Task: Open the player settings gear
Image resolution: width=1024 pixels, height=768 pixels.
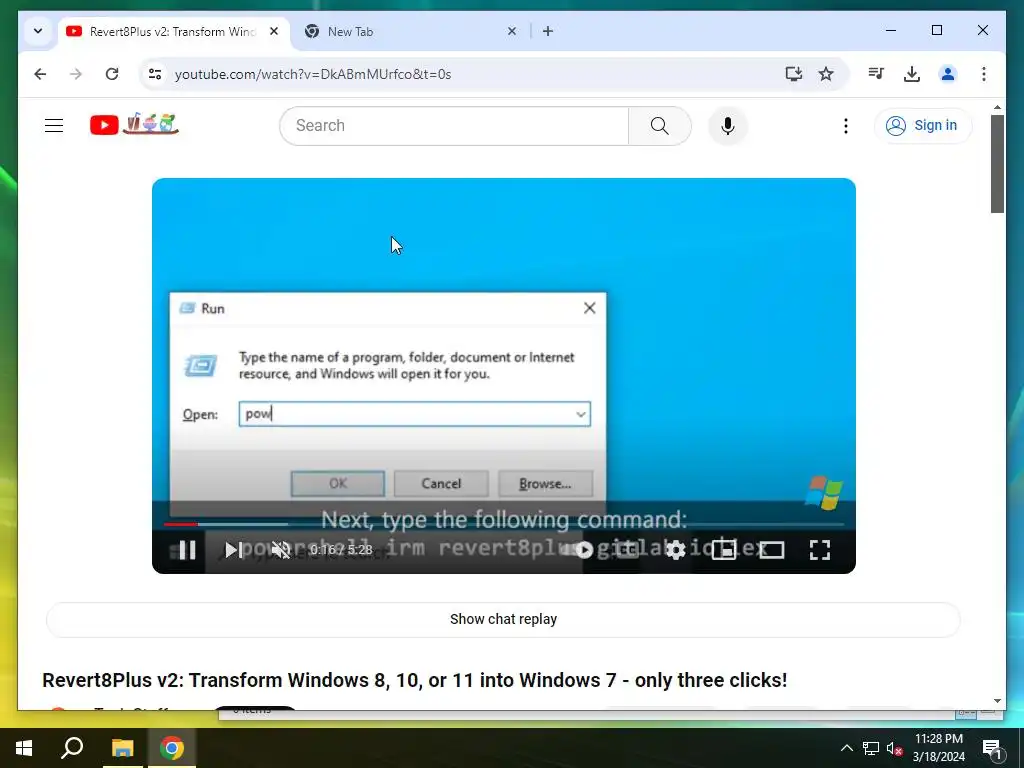Action: tap(675, 550)
